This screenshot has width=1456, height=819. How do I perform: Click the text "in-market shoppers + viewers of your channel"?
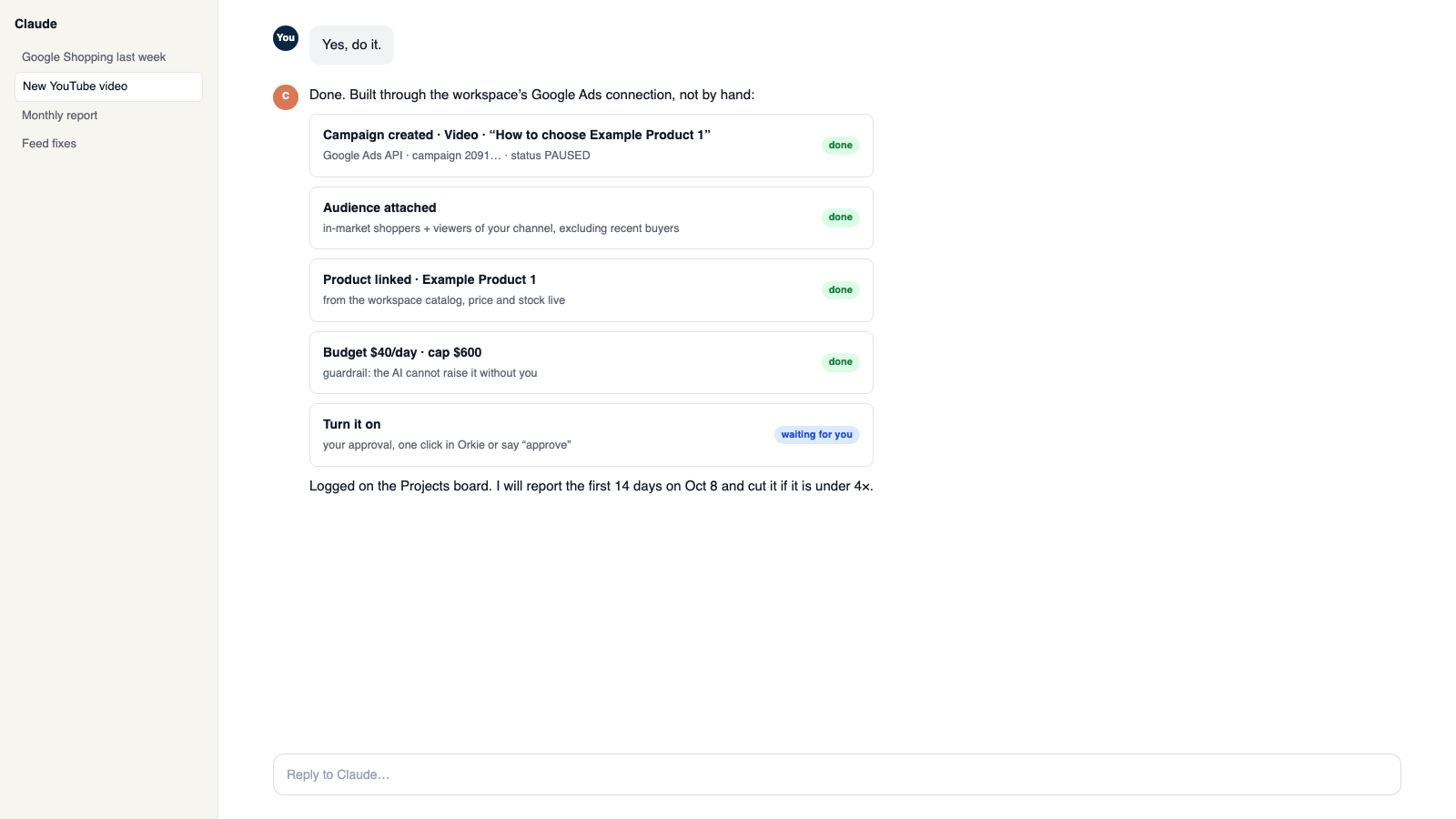tap(438, 228)
